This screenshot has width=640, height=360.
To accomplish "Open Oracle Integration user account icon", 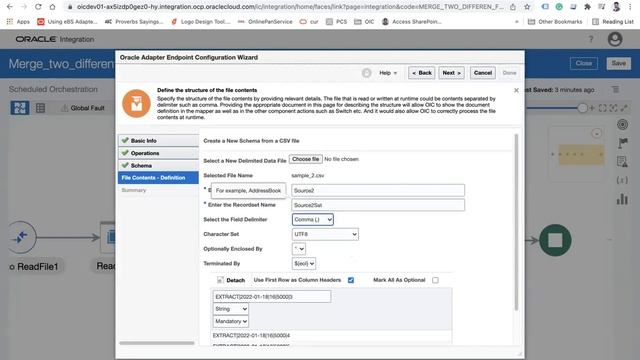I will coord(615,39).
